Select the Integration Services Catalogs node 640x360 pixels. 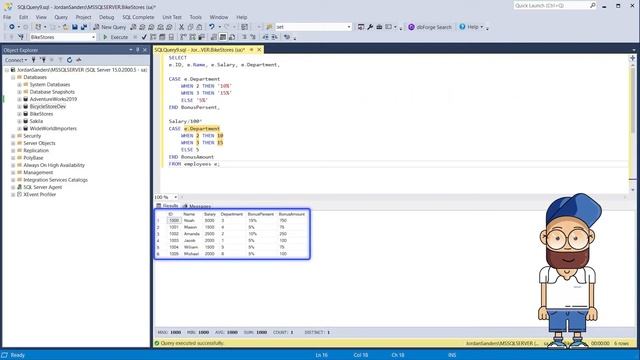click(56, 180)
